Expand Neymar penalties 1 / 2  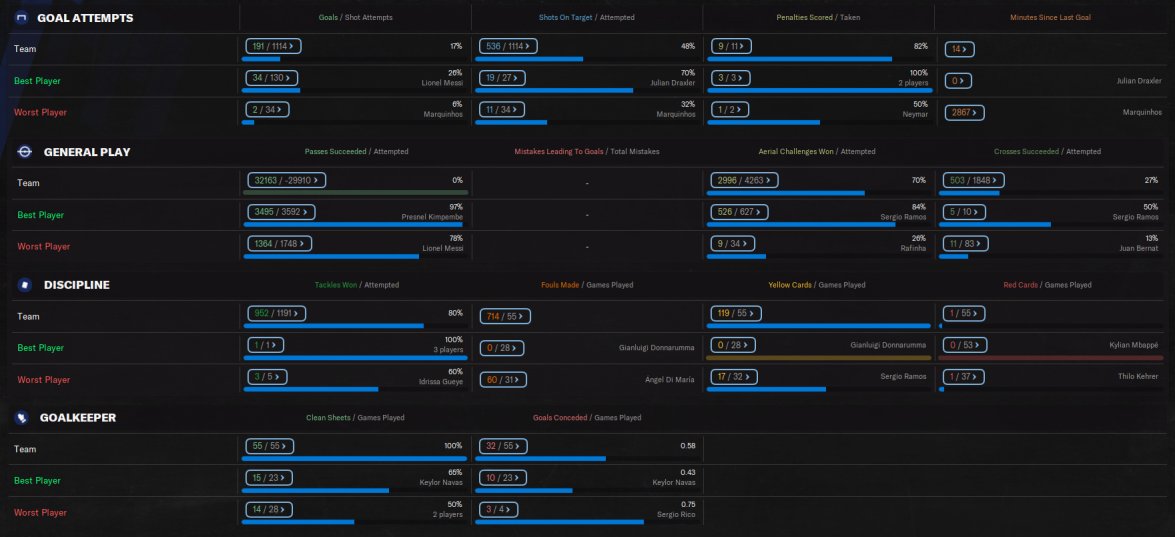pyautogui.click(x=728, y=110)
